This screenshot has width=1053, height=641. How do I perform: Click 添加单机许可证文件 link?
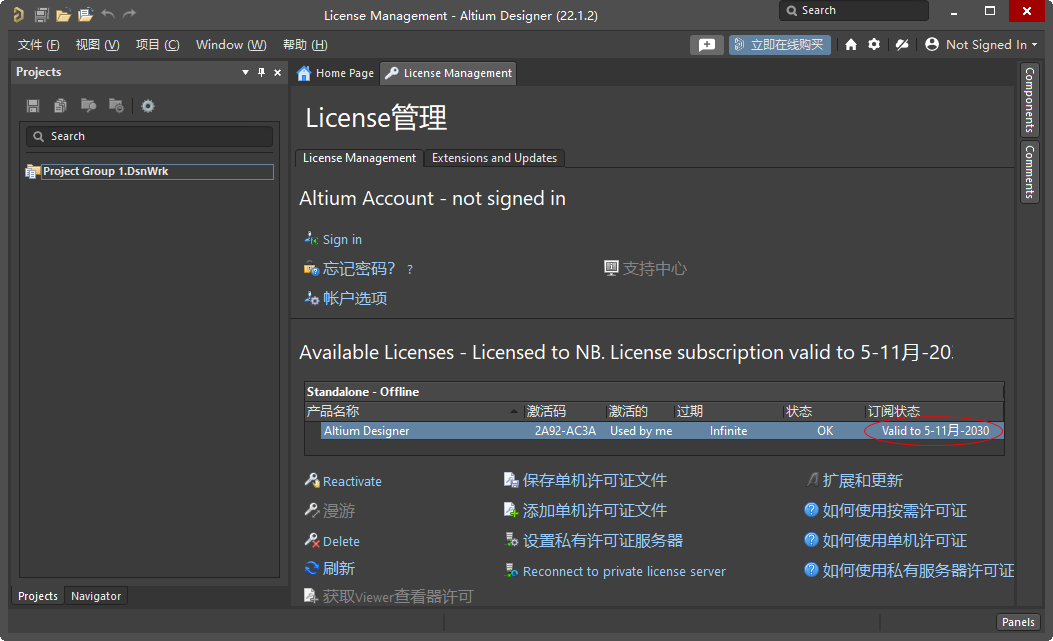(x=594, y=511)
